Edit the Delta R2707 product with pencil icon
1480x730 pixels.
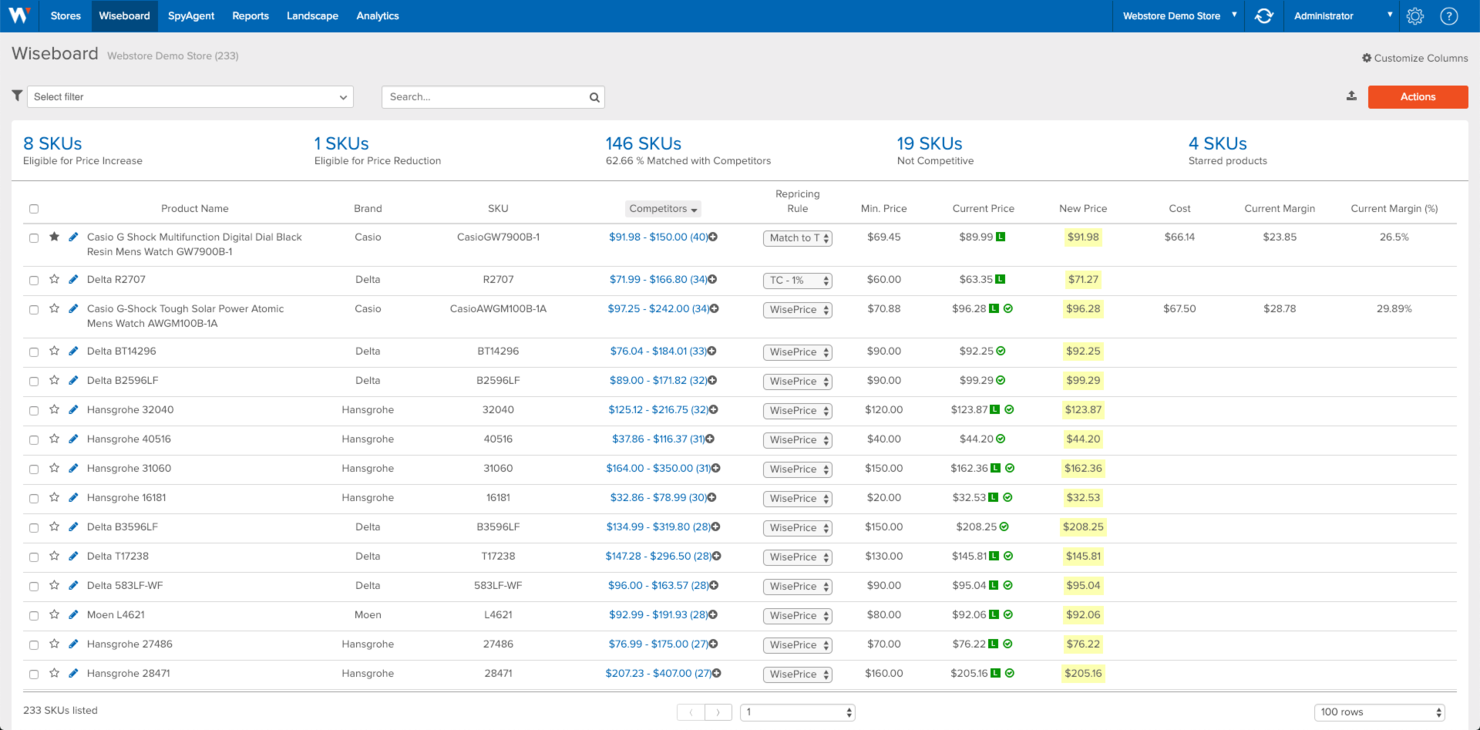[x=71, y=279]
